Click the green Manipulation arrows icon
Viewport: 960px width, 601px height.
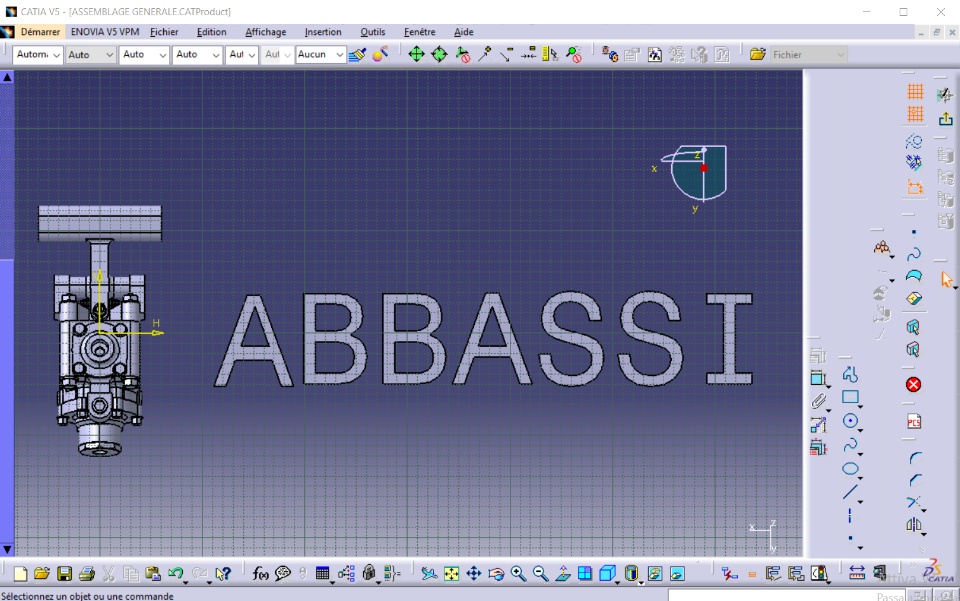(x=416, y=54)
